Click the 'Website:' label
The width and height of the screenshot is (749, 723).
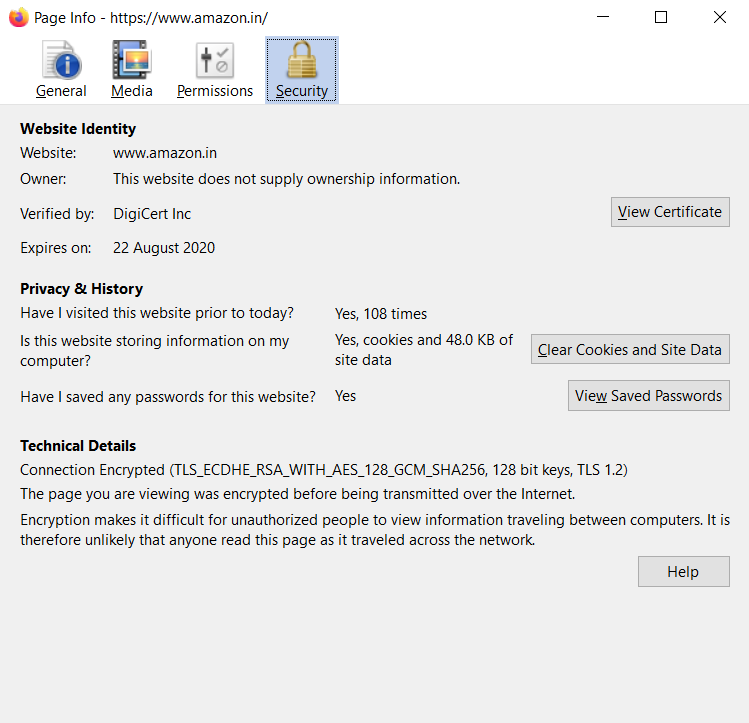click(x=48, y=153)
